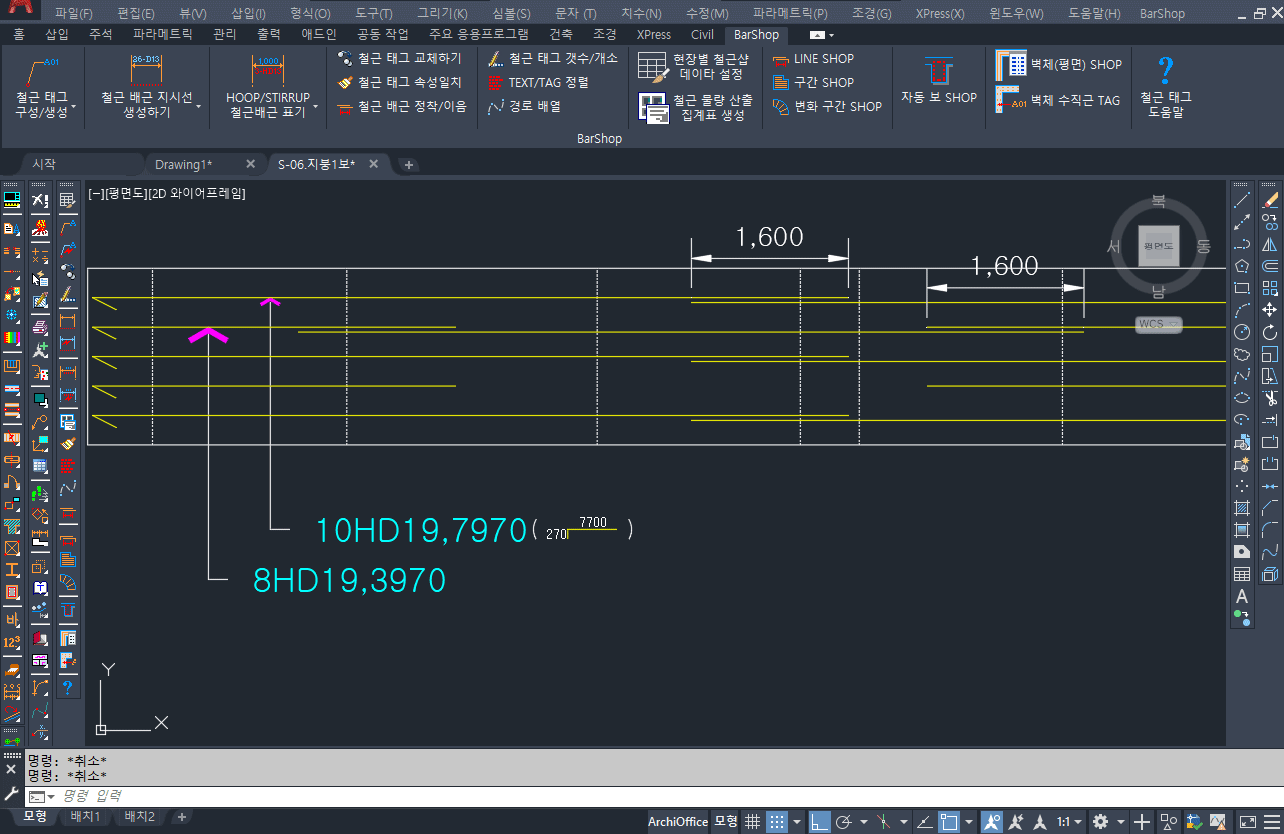
Task: Select the multiline Text (A) tool
Action: pyautogui.click(x=1242, y=597)
